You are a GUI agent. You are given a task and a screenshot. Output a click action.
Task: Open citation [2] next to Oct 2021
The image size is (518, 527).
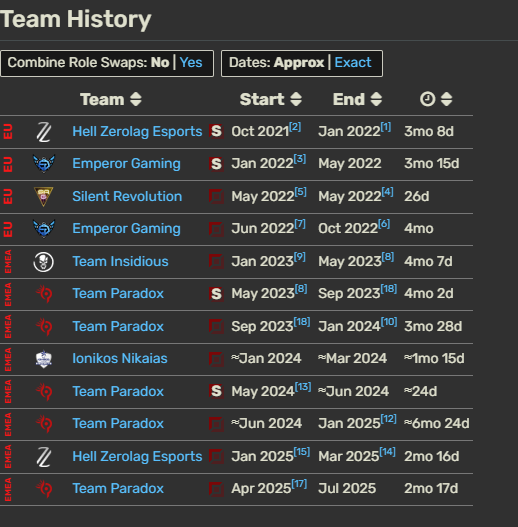click(x=295, y=127)
